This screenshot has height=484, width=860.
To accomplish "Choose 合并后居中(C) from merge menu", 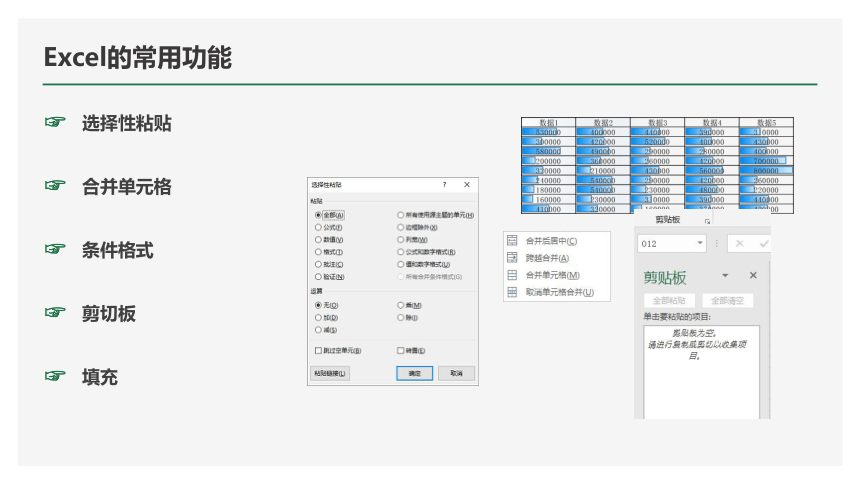I will click(556, 241).
